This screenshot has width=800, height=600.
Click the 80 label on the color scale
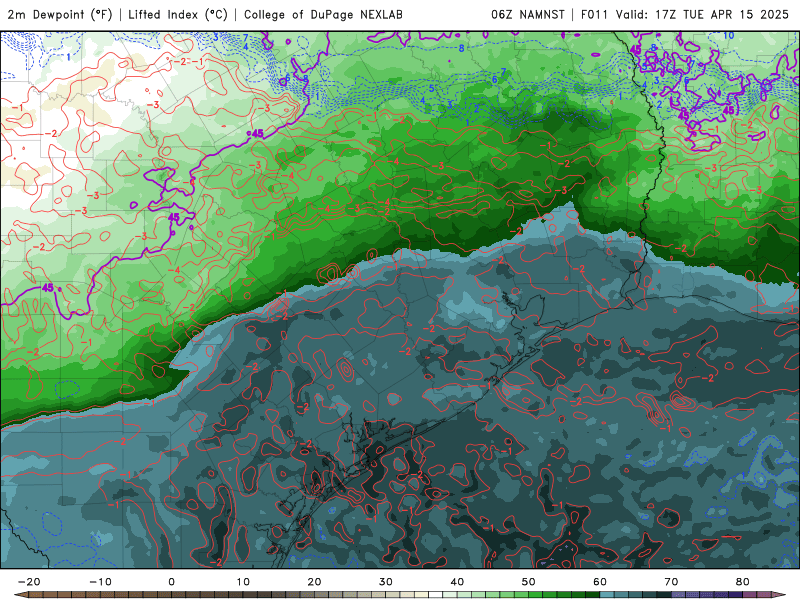[743, 582]
